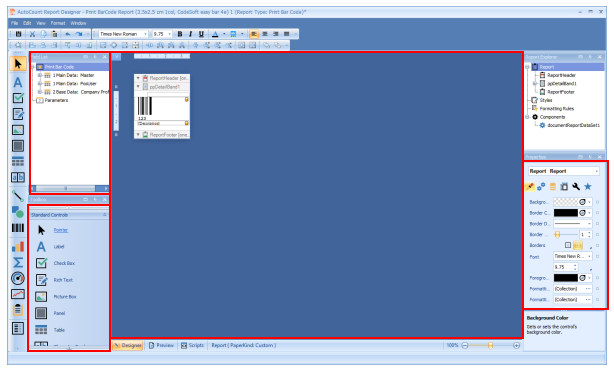Open the Format menu
The image size is (614, 374).
[58, 23]
